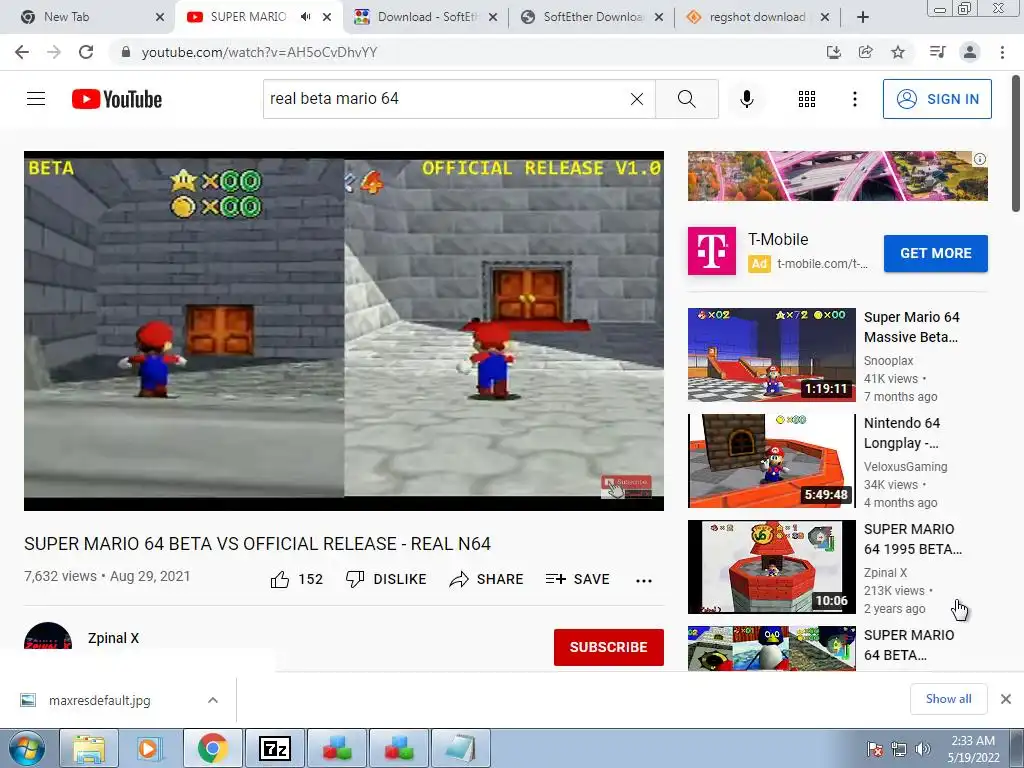Open the media control icon in Chrome toolbar
Image resolution: width=1024 pixels, height=768 pixels.
tap(937, 52)
